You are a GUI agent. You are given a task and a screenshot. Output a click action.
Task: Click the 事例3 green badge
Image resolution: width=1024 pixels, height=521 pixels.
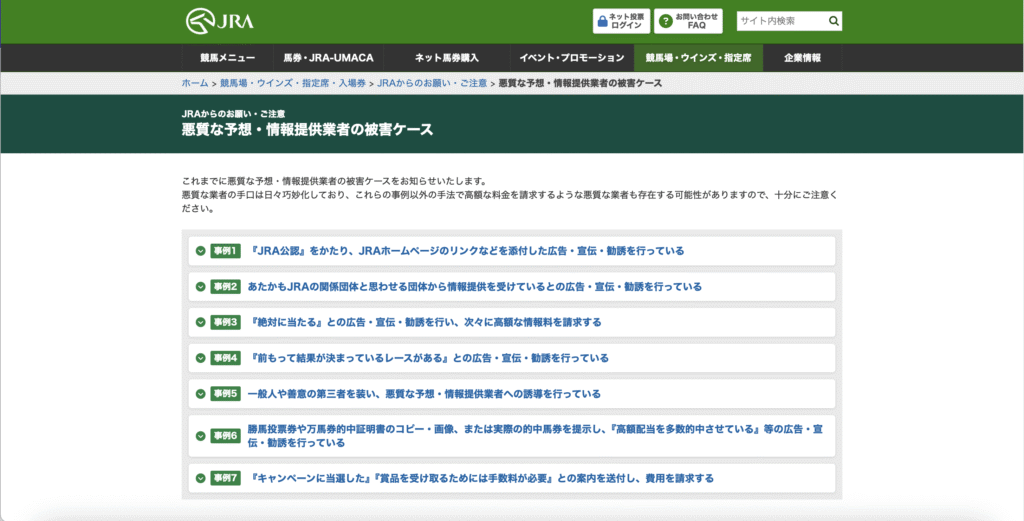point(226,323)
